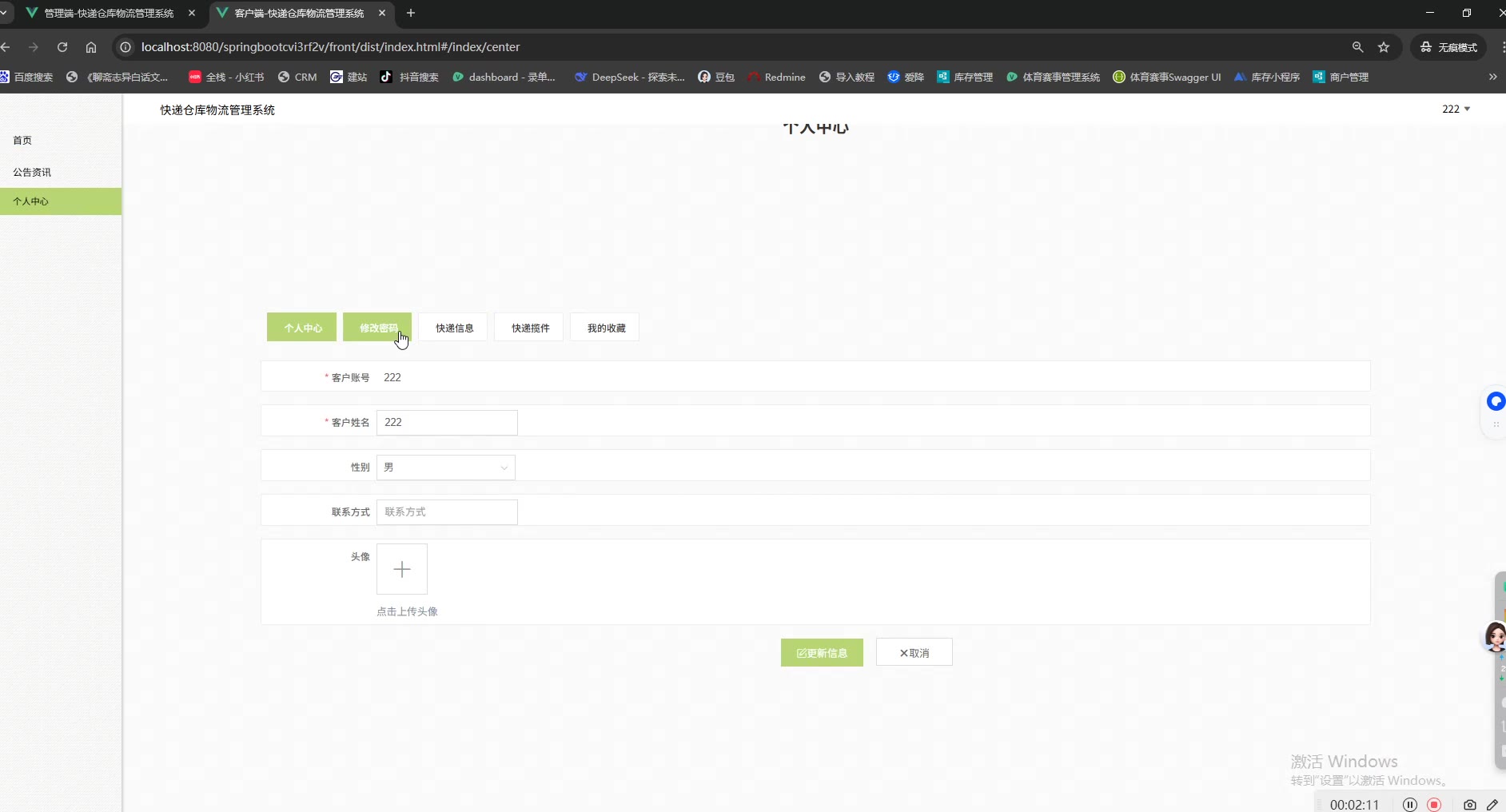
Task: Open the dashboard - 录单 bookmark
Action: [504, 78]
